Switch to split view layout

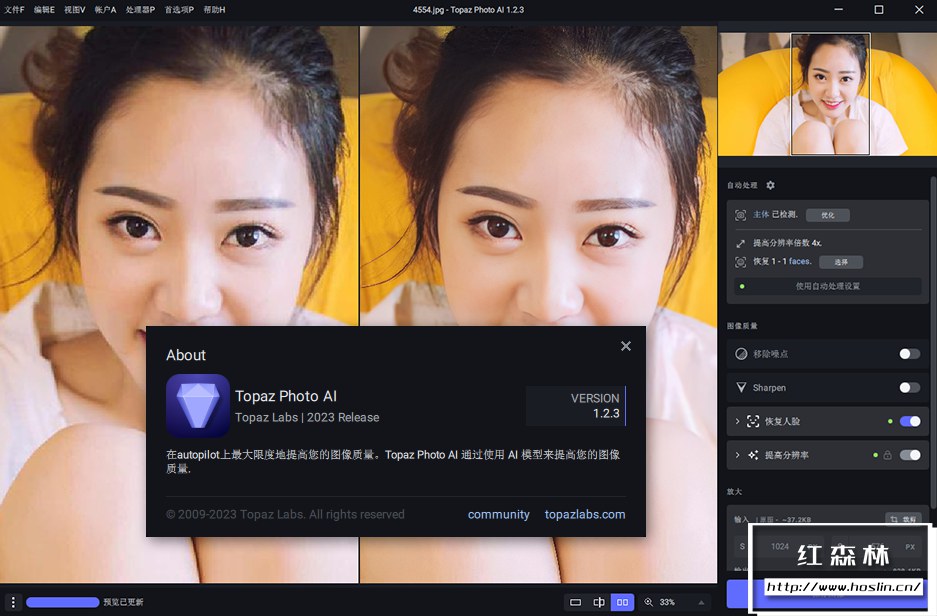(x=599, y=602)
